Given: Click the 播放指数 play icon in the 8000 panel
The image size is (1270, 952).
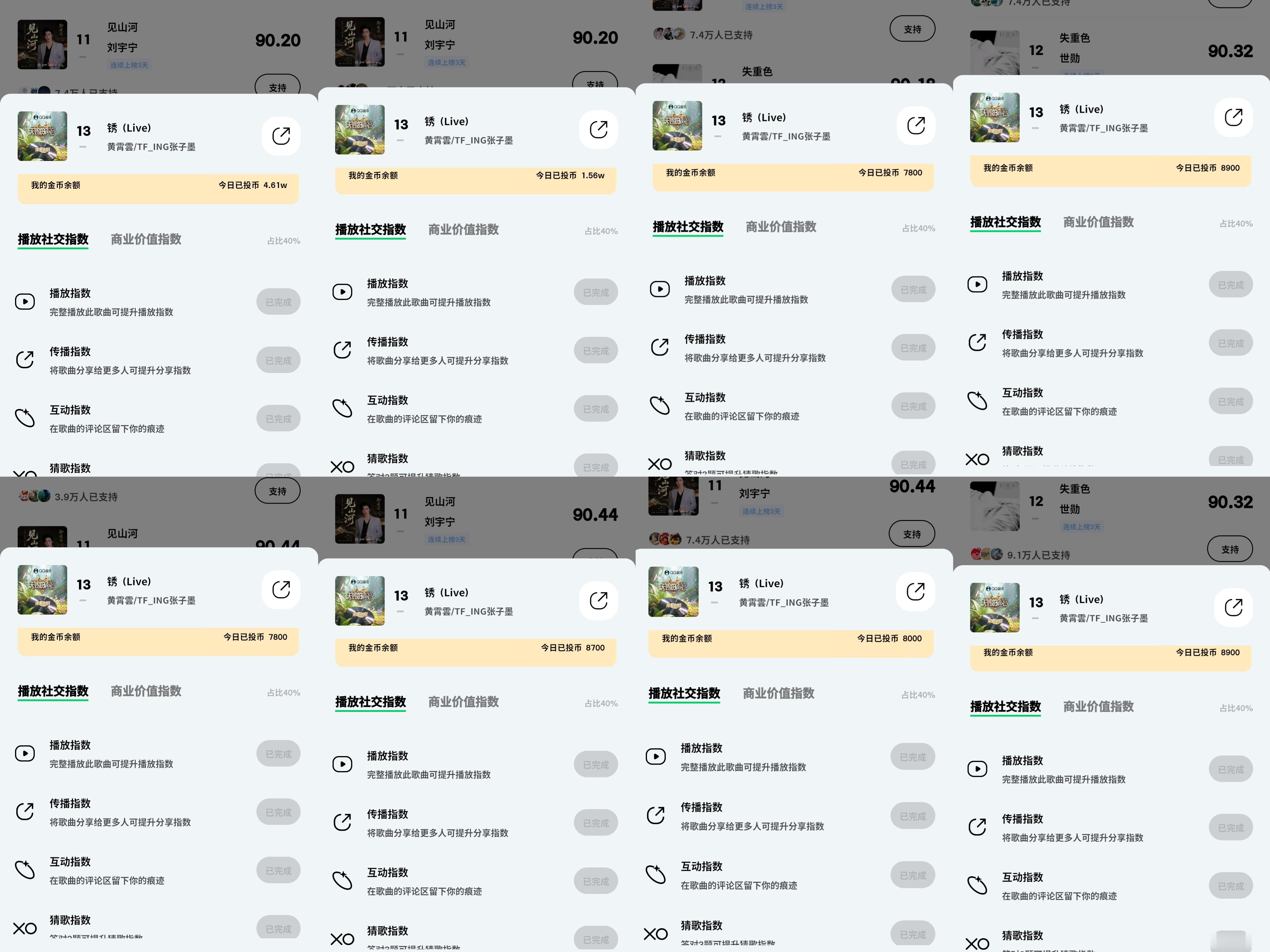Looking at the screenshot, I should pyautogui.click(x=656, y=756).
